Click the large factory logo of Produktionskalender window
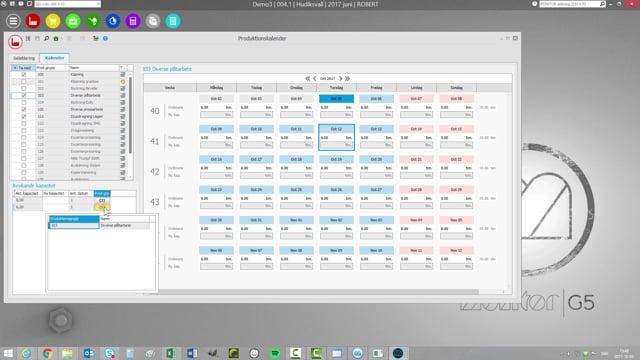Viewport: 640px width, 360px height. coord(15,42)
